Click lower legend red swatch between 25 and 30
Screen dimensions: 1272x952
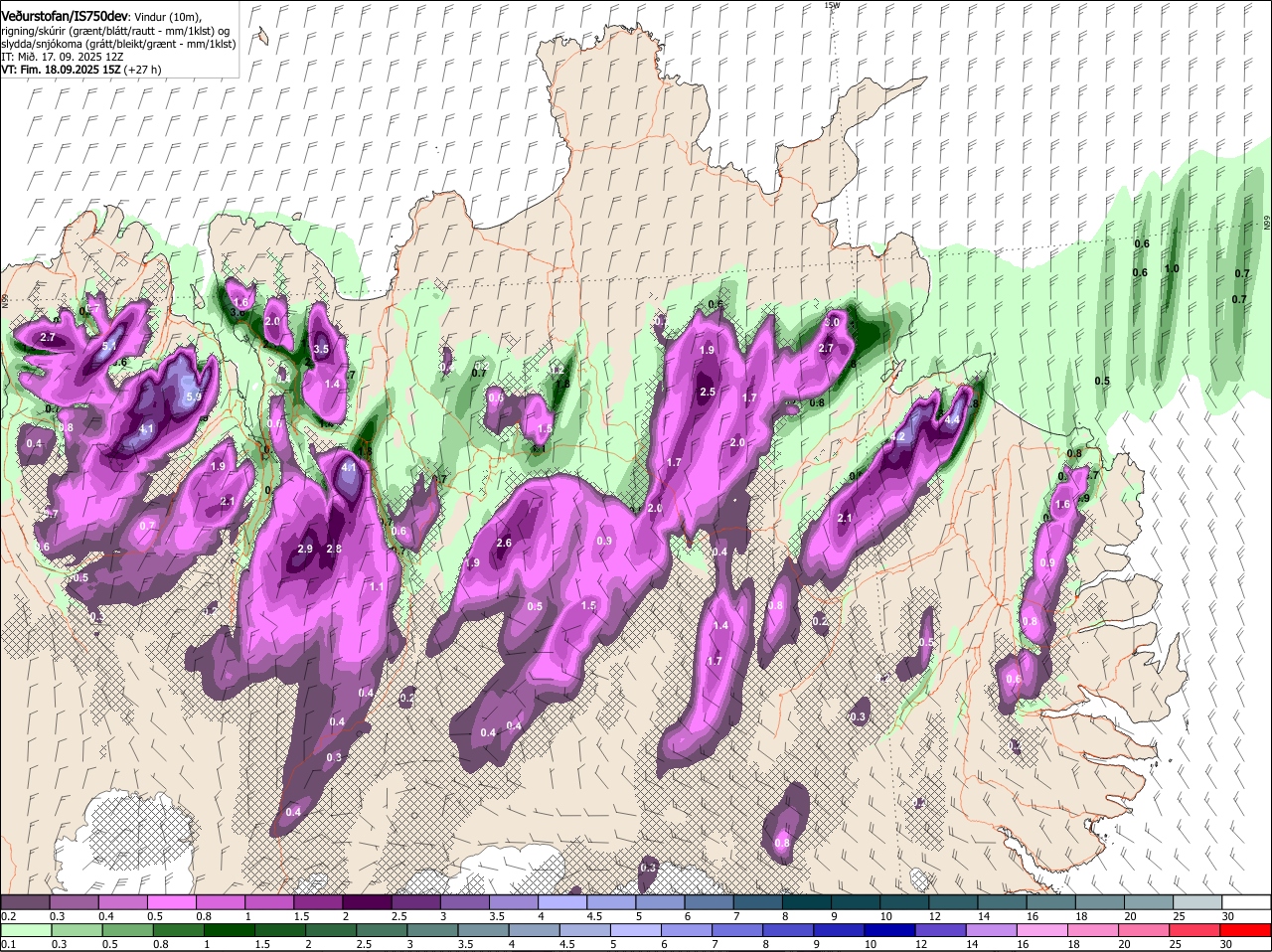1195,929
